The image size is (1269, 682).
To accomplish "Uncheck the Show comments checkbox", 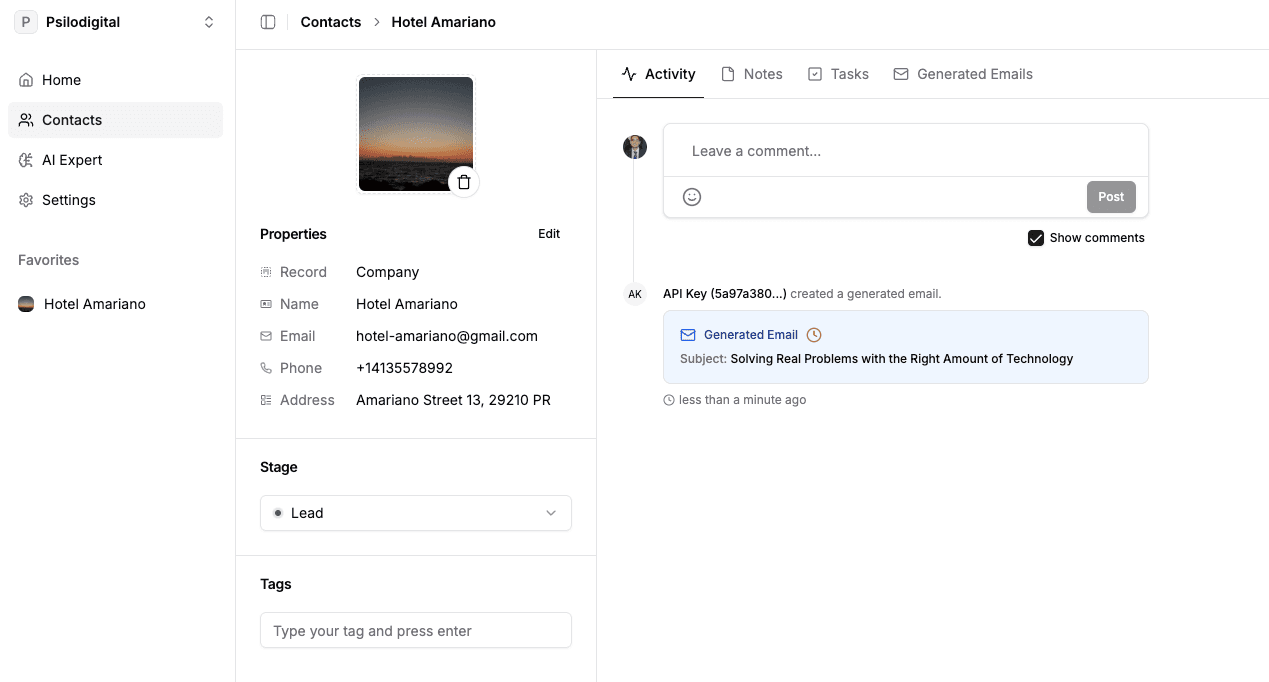I will (x=1036, y=238).
